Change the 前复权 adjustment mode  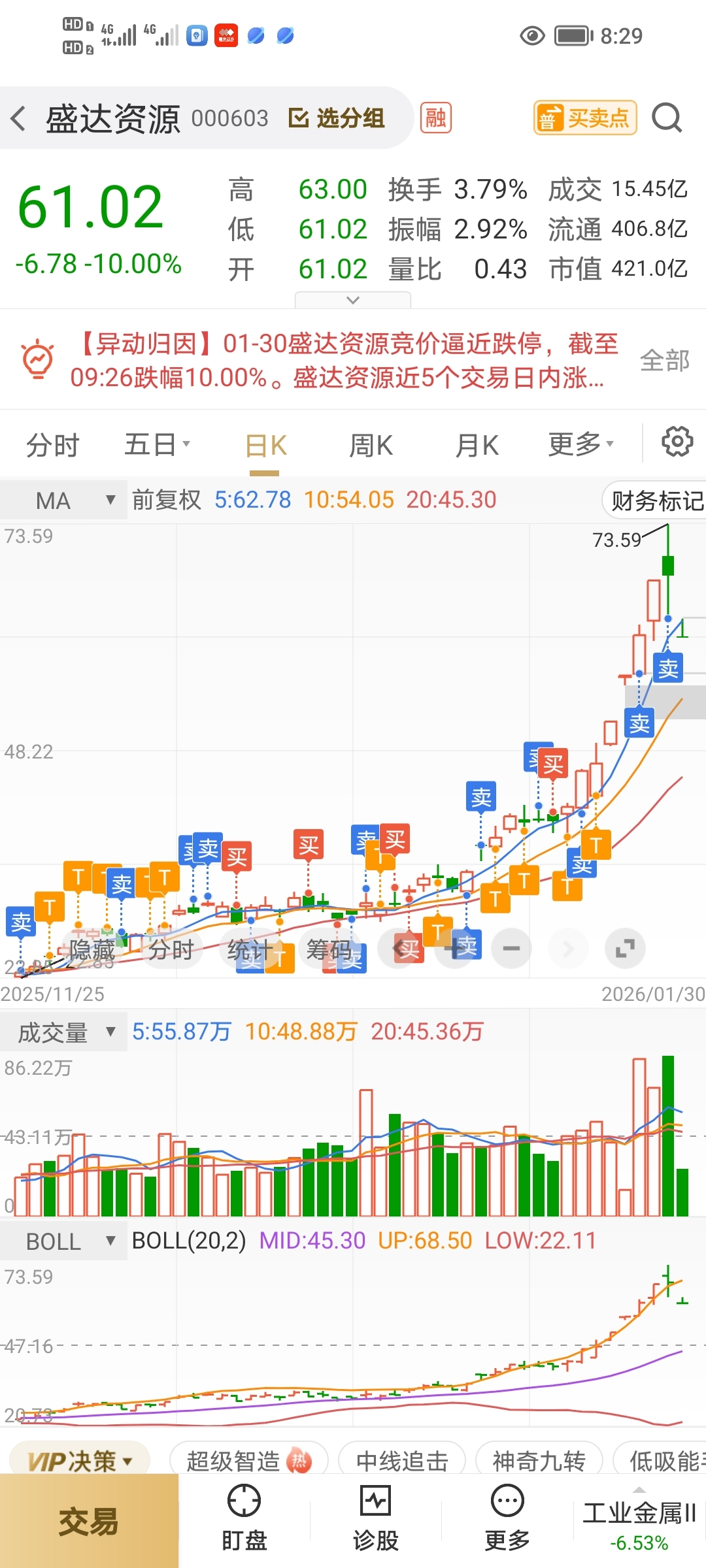tap(167, 500)
